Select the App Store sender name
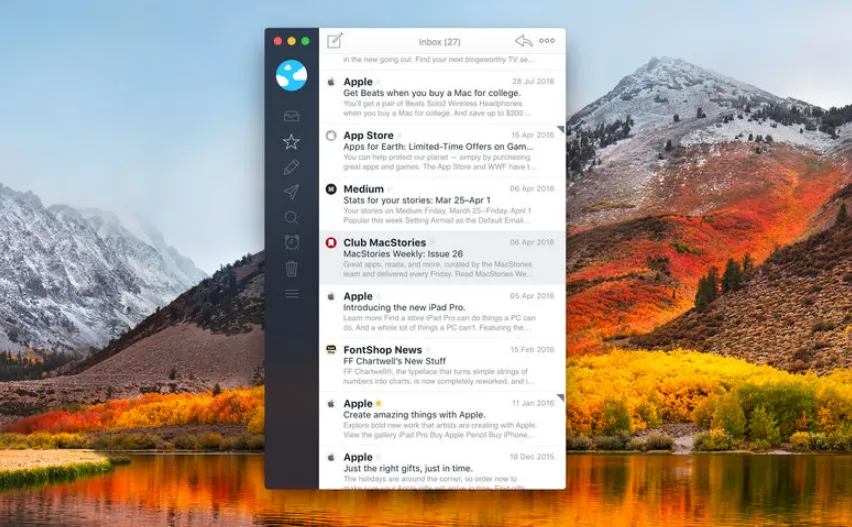This screenshot has height=527, width=852. [x=368, y=135]
